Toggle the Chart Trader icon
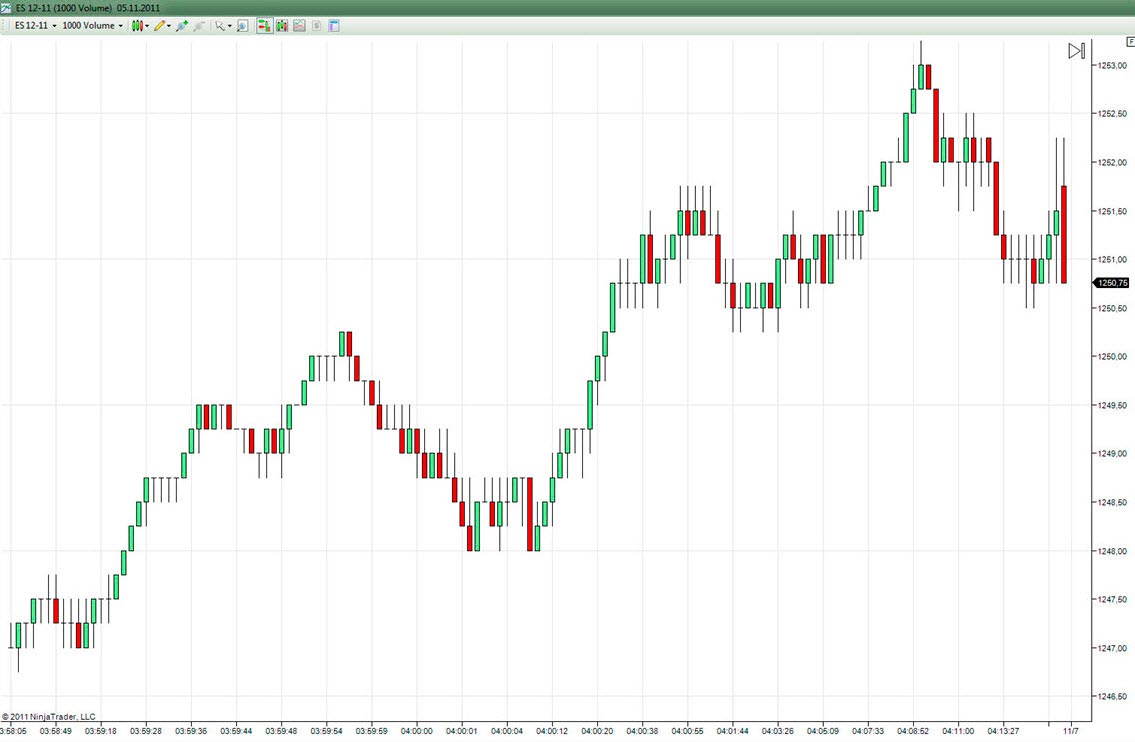The image size is (1135, 742). tap(264, 25)
